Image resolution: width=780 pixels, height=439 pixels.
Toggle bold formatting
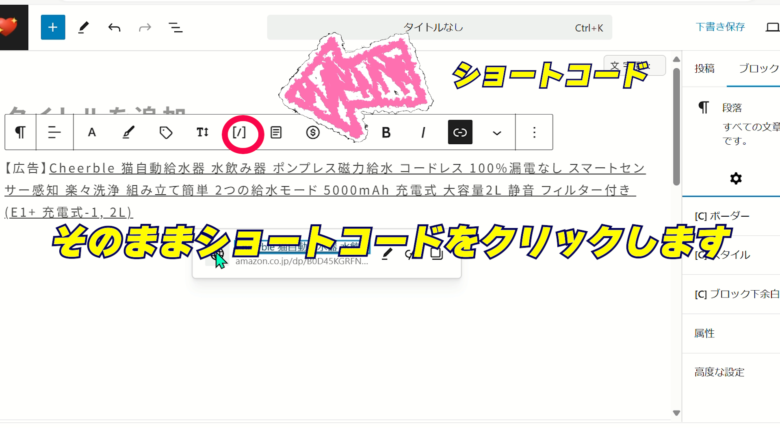click(387, 132)
